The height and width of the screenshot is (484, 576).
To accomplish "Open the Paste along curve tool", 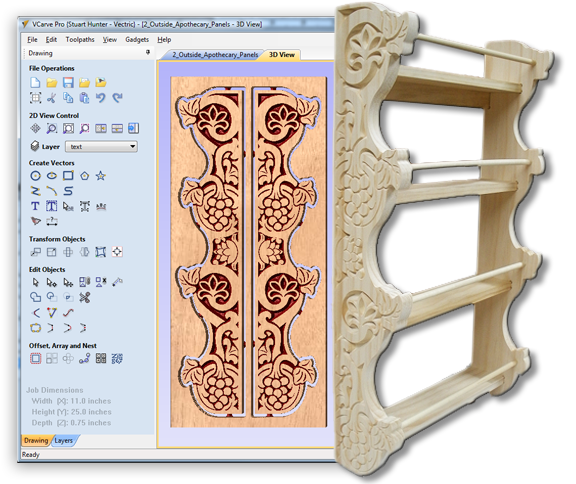I will click(84, 358).
